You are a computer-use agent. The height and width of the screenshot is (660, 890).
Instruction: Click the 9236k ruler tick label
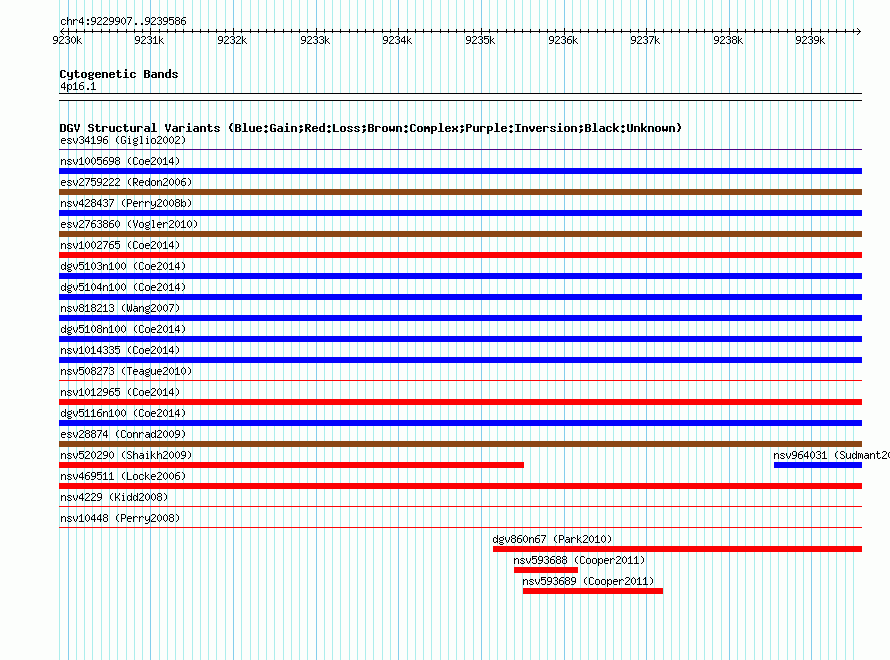tap(563, 40)
